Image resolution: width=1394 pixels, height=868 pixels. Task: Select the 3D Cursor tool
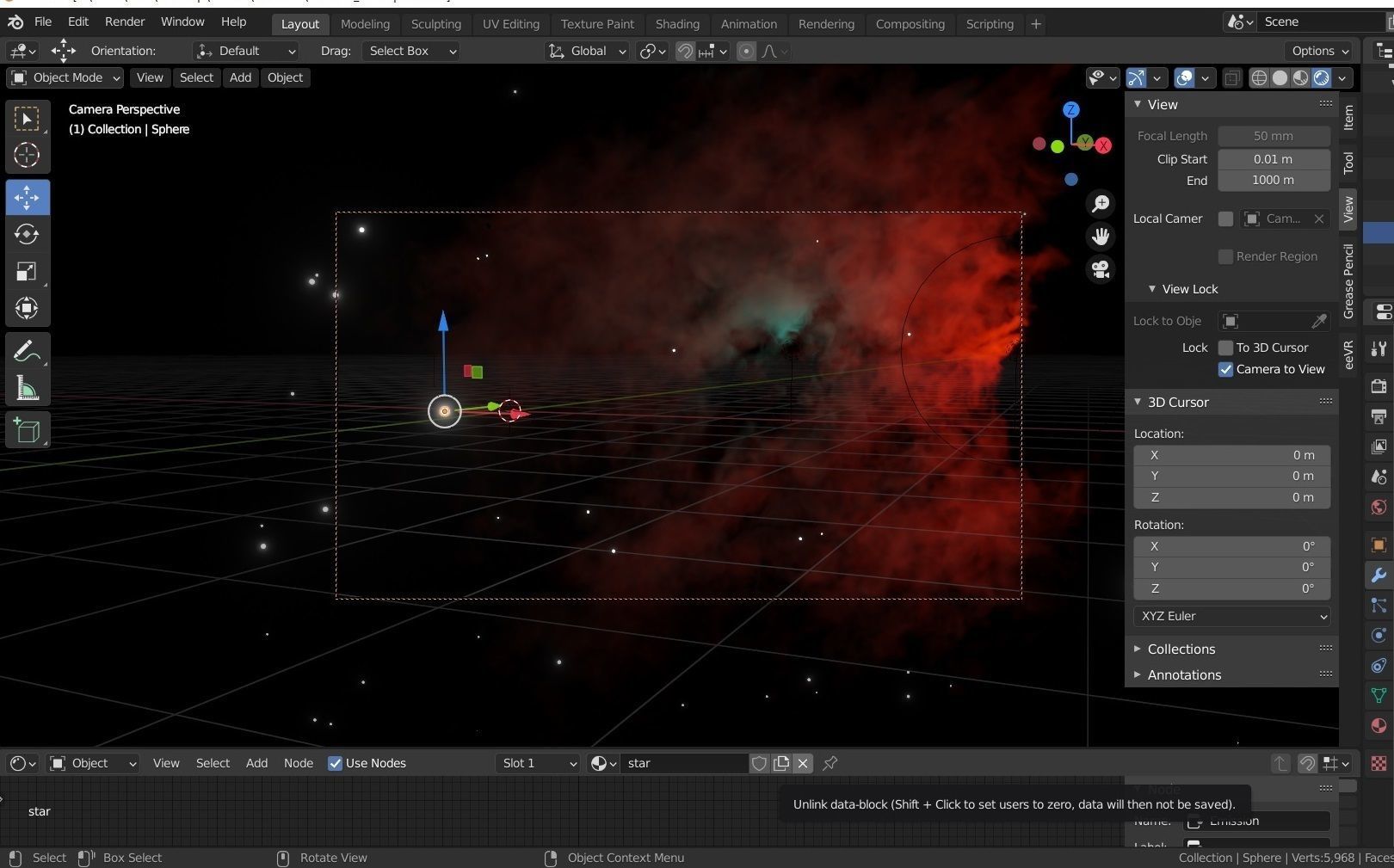pyautogui.click(x=27, y=156)
